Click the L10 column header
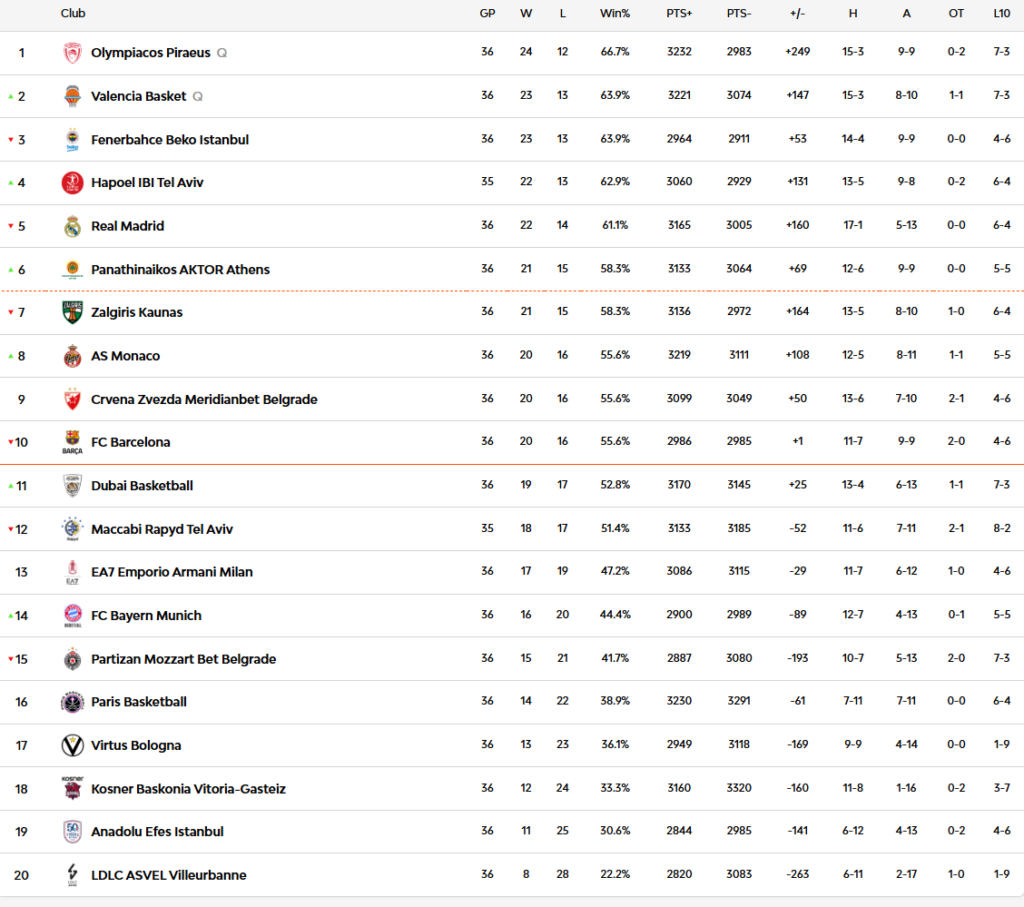The height and width of the screenshot is (907, 1024). click(1001, 13)
